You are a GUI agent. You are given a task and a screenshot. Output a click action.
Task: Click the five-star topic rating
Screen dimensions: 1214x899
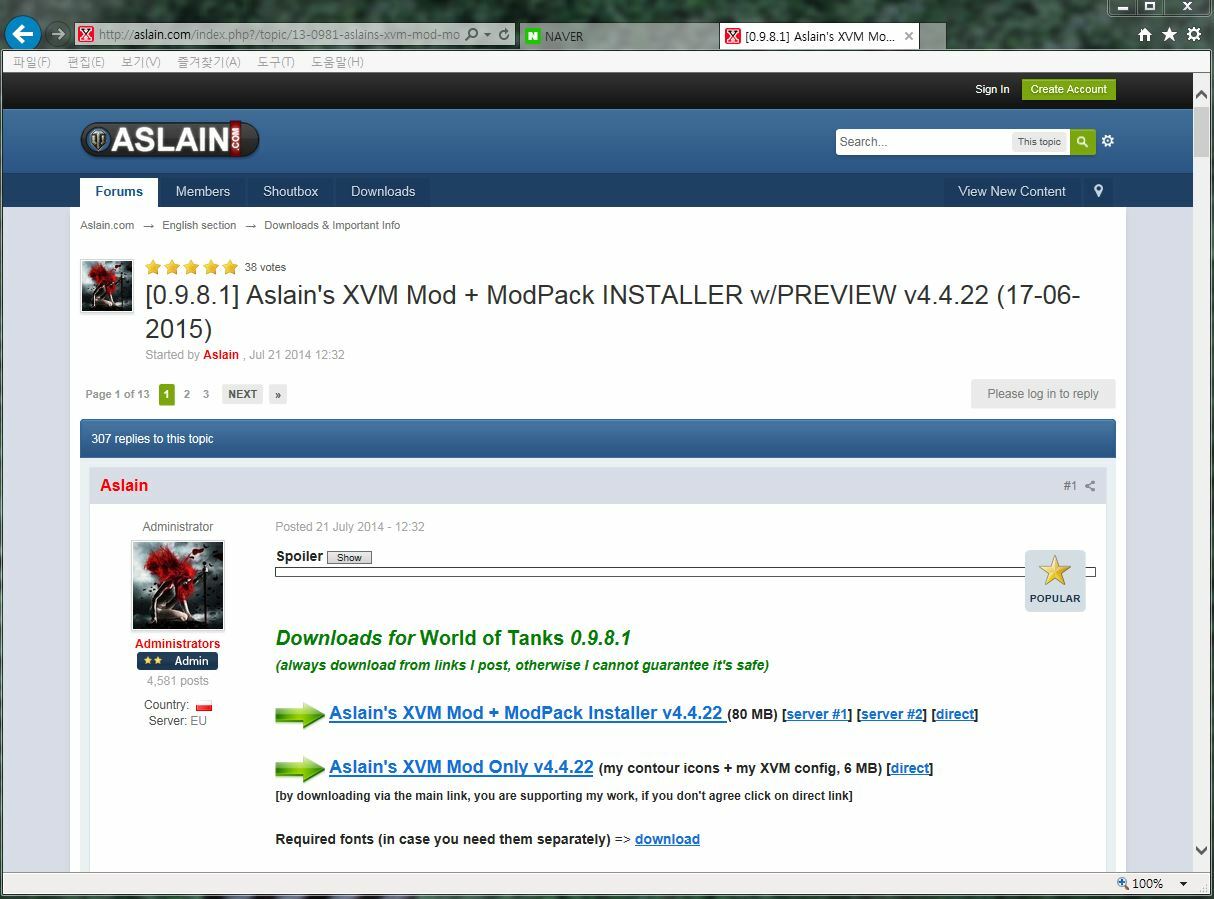pos(192,267)
